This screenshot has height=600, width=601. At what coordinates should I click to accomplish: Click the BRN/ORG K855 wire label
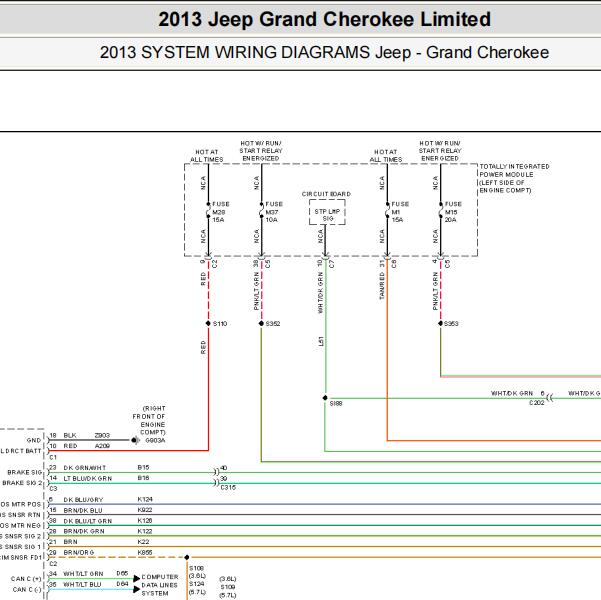(82, 552)
